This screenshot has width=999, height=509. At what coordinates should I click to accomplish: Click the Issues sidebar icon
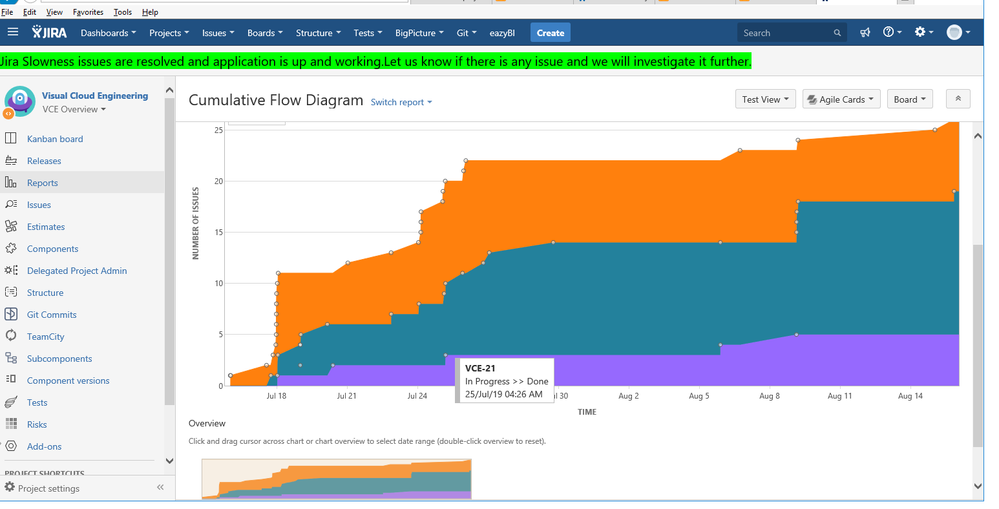11,204
